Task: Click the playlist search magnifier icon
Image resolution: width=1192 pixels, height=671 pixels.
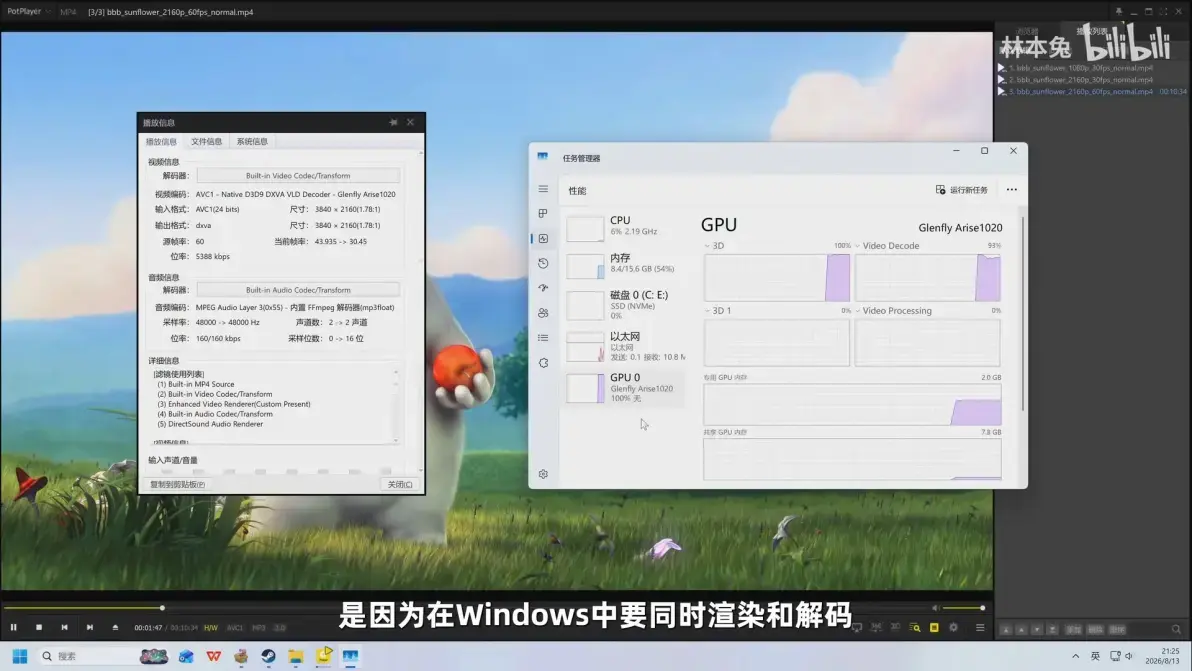Action: coord(1176,629)
